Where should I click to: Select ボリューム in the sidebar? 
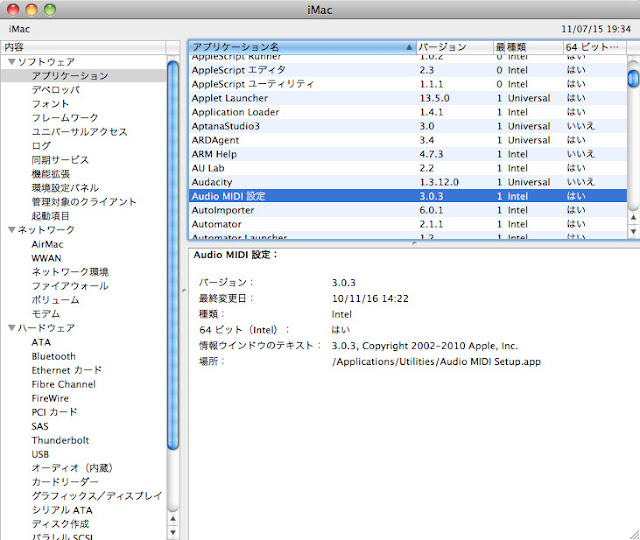coord(56,300)
